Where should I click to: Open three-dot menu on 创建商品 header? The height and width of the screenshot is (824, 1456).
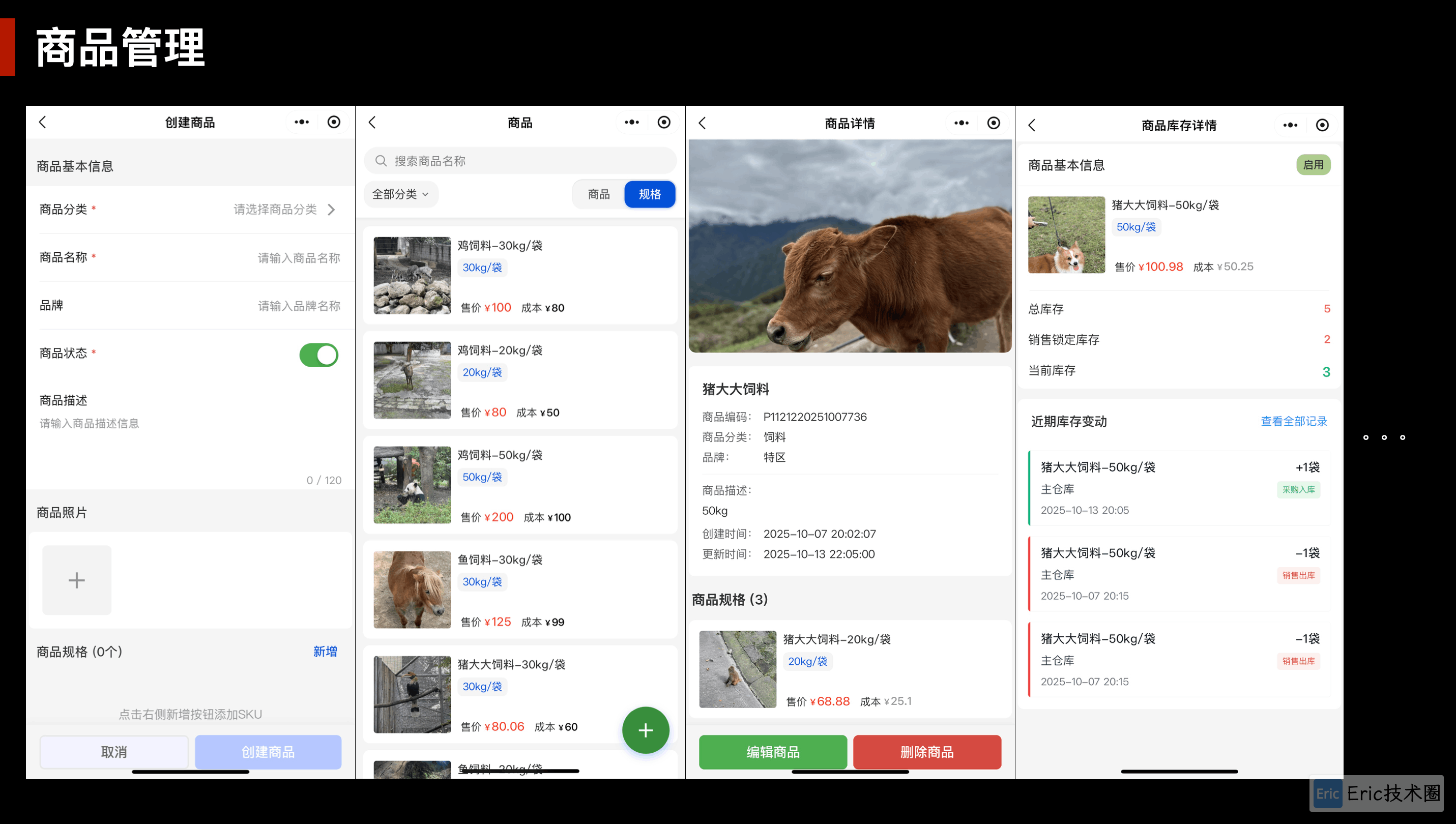click(302, 122)
